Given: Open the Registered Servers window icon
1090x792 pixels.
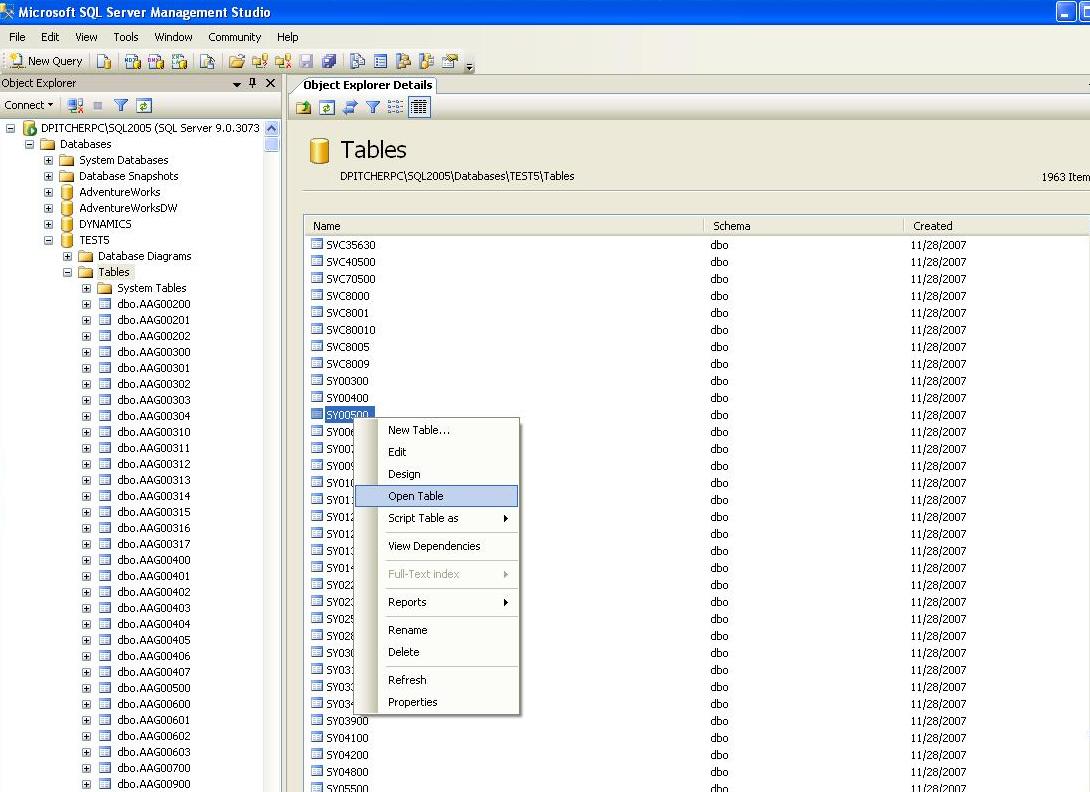Looking at the screenshot, I should pyautogui.click(x=357, y=61).
